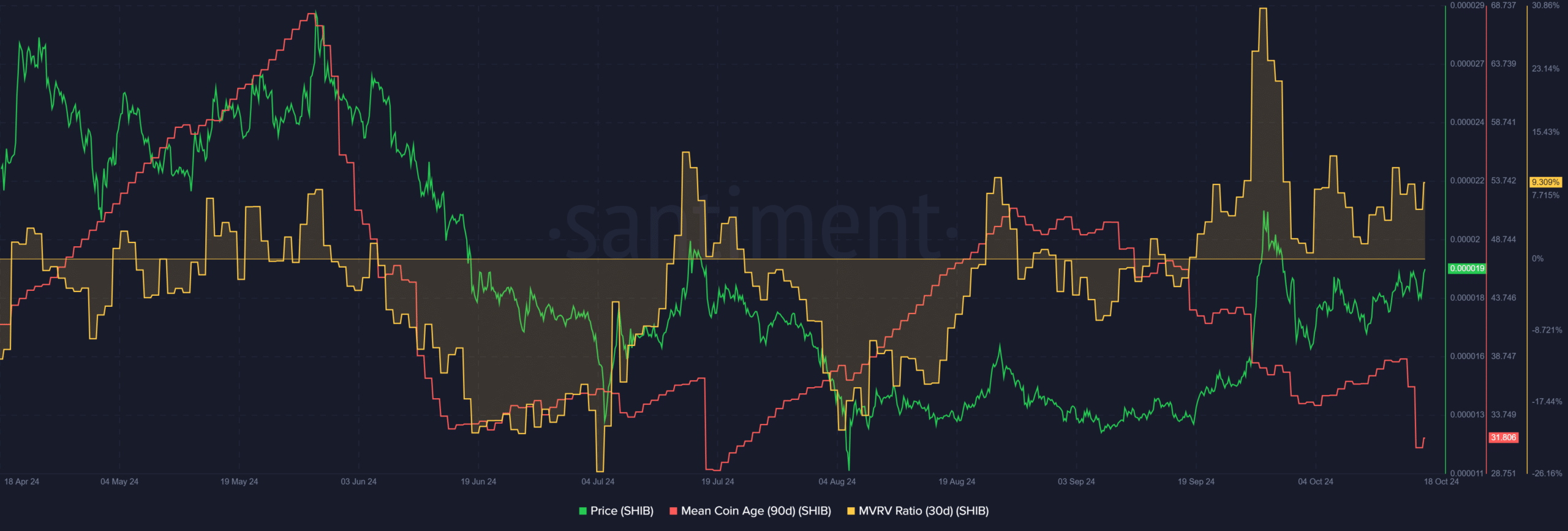Screen dimensions: 1568x531
Task: Click the yellow 9.309% MVRV tag
Action: coord(1545,182)
